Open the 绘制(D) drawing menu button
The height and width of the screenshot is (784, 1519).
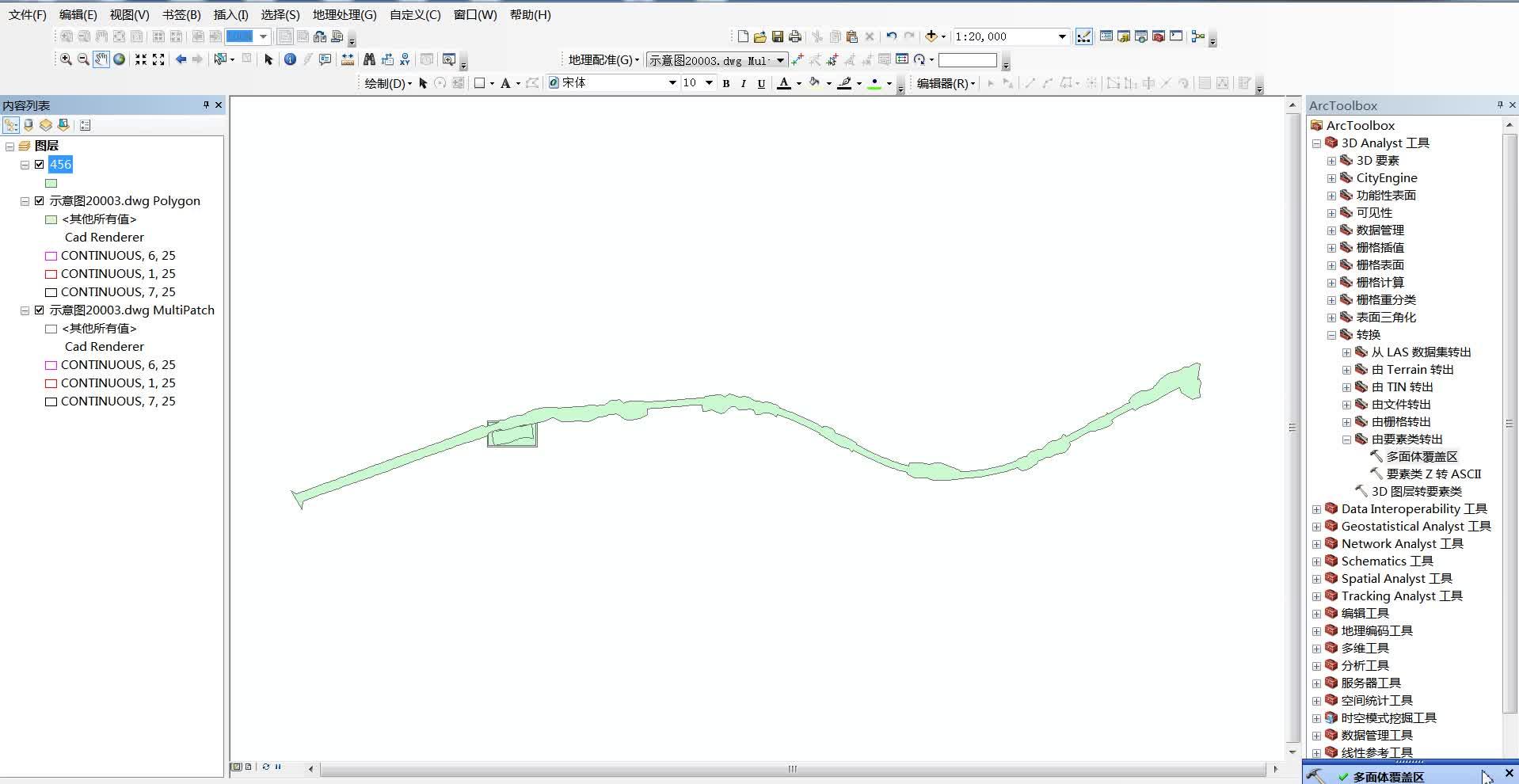pyautogui.click(x=388, y=83)
